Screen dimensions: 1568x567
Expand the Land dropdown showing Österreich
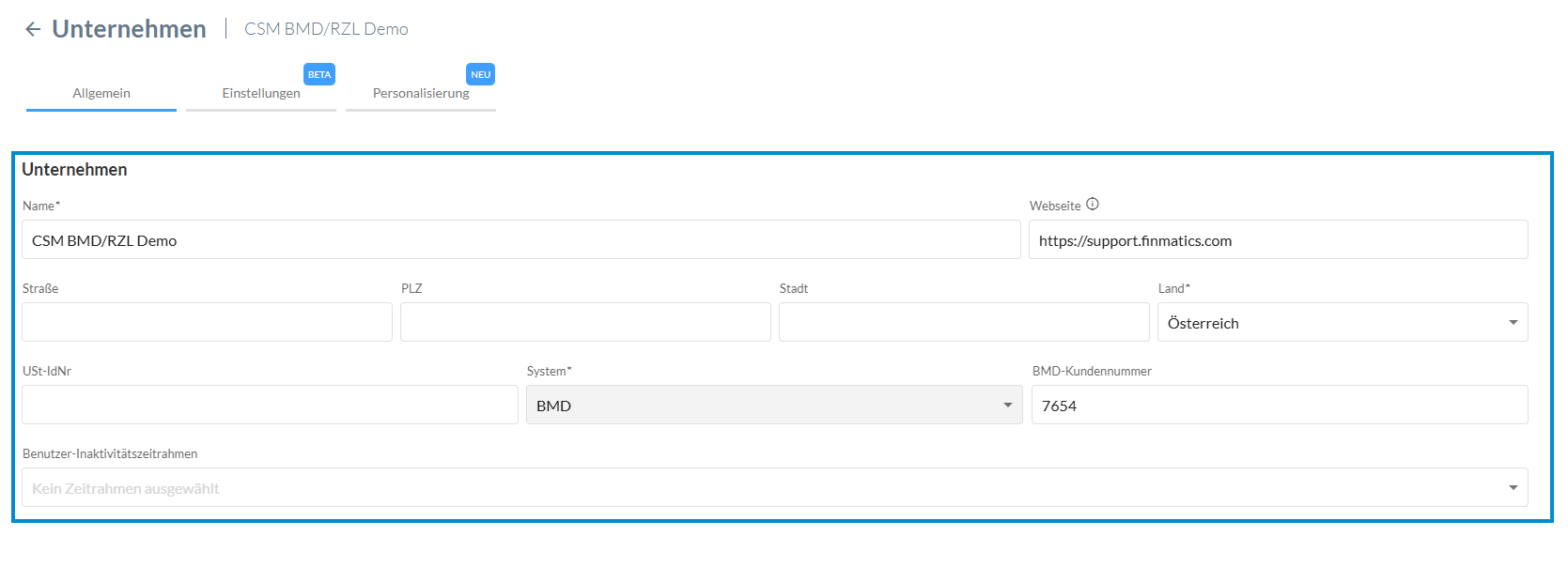pos(1342,323)
